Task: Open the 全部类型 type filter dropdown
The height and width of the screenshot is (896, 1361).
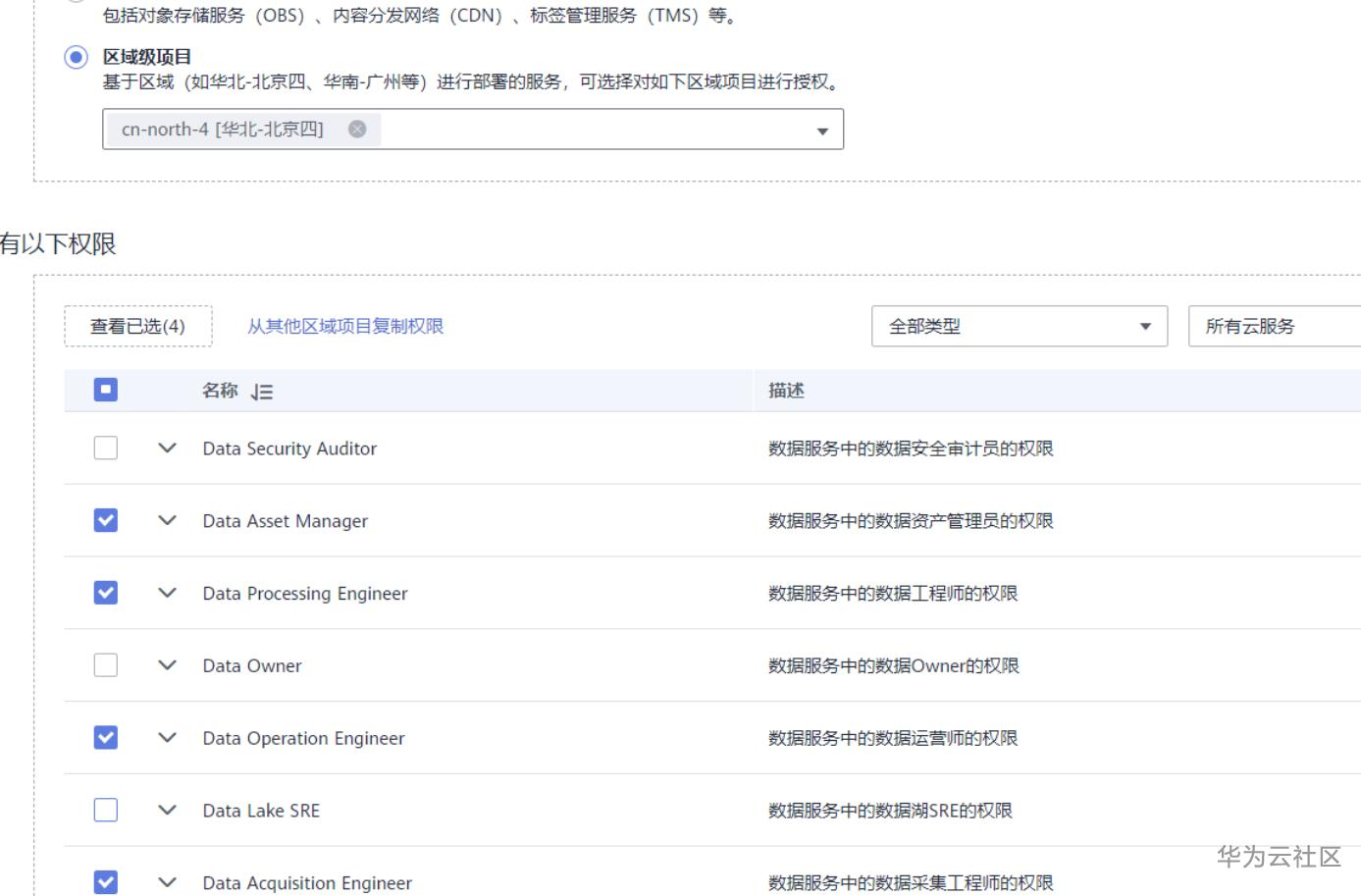Action: [1020, 326]
